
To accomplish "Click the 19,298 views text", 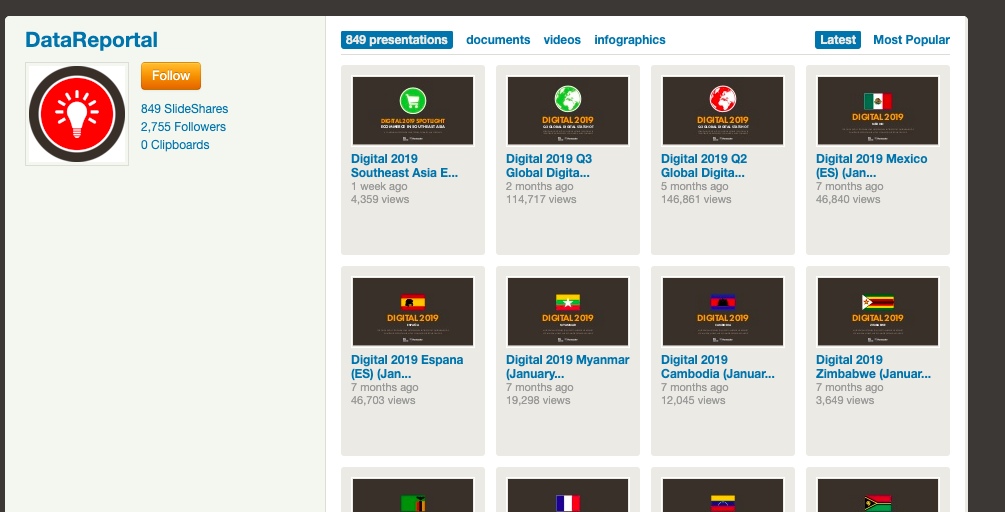I will [x=538, y=401].
